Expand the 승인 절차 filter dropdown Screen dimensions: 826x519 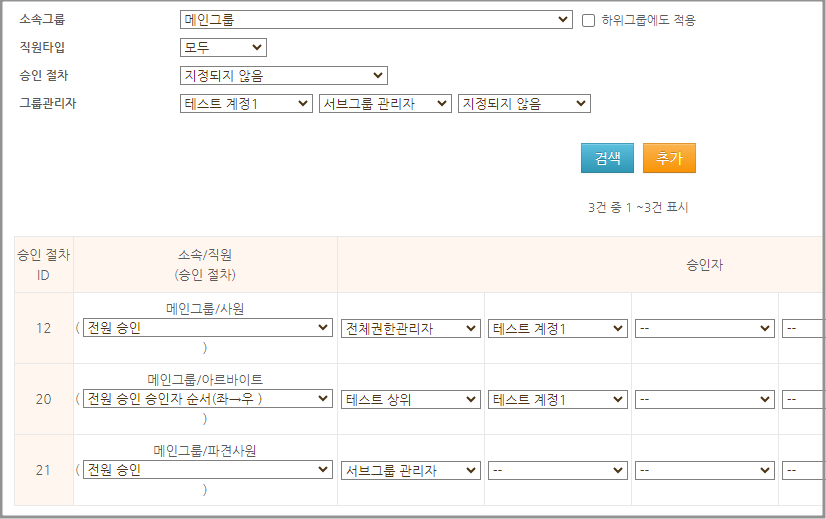(x=283, y=76)
